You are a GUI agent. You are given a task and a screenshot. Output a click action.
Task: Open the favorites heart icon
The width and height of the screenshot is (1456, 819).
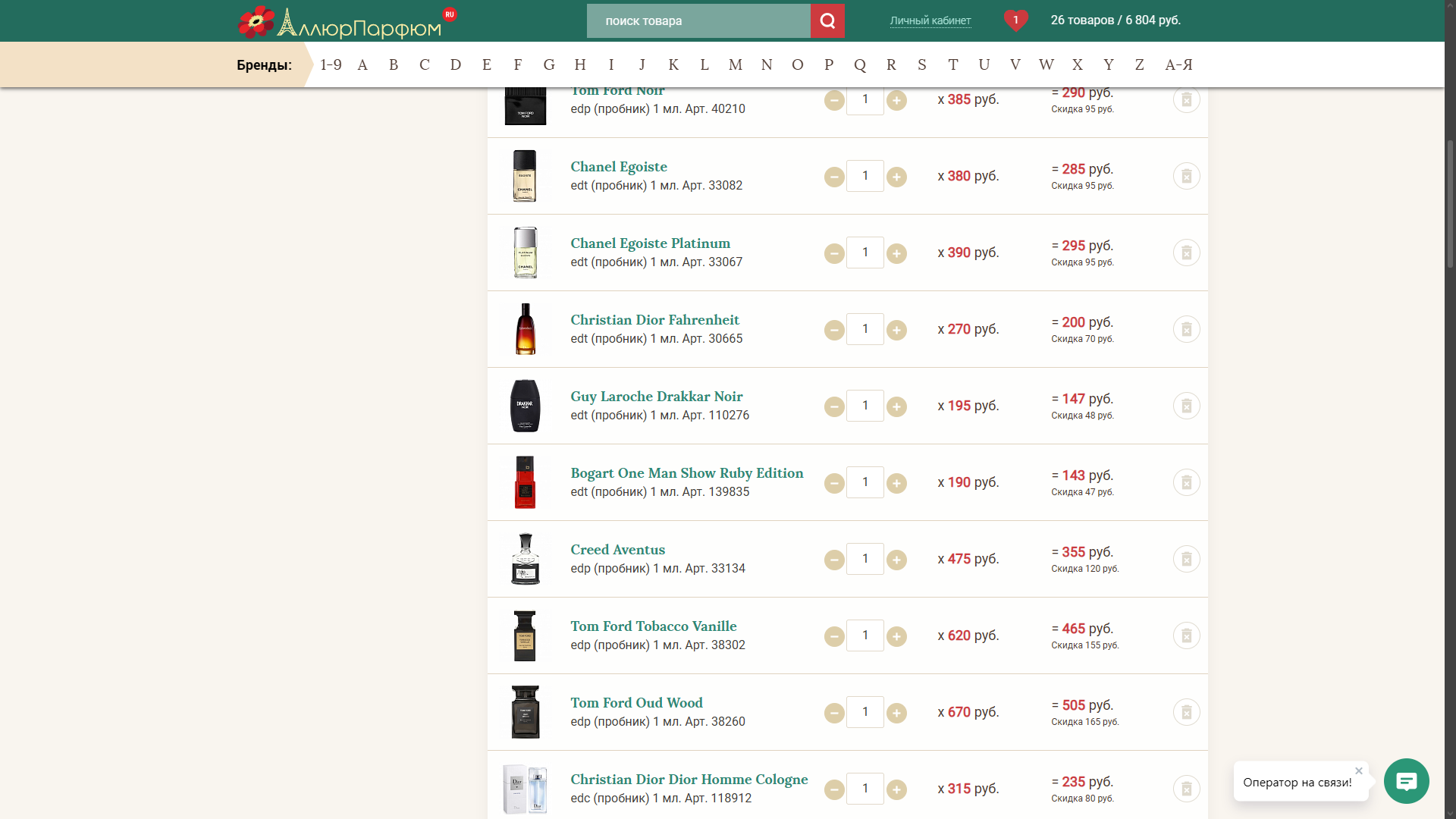(1015, 20)
